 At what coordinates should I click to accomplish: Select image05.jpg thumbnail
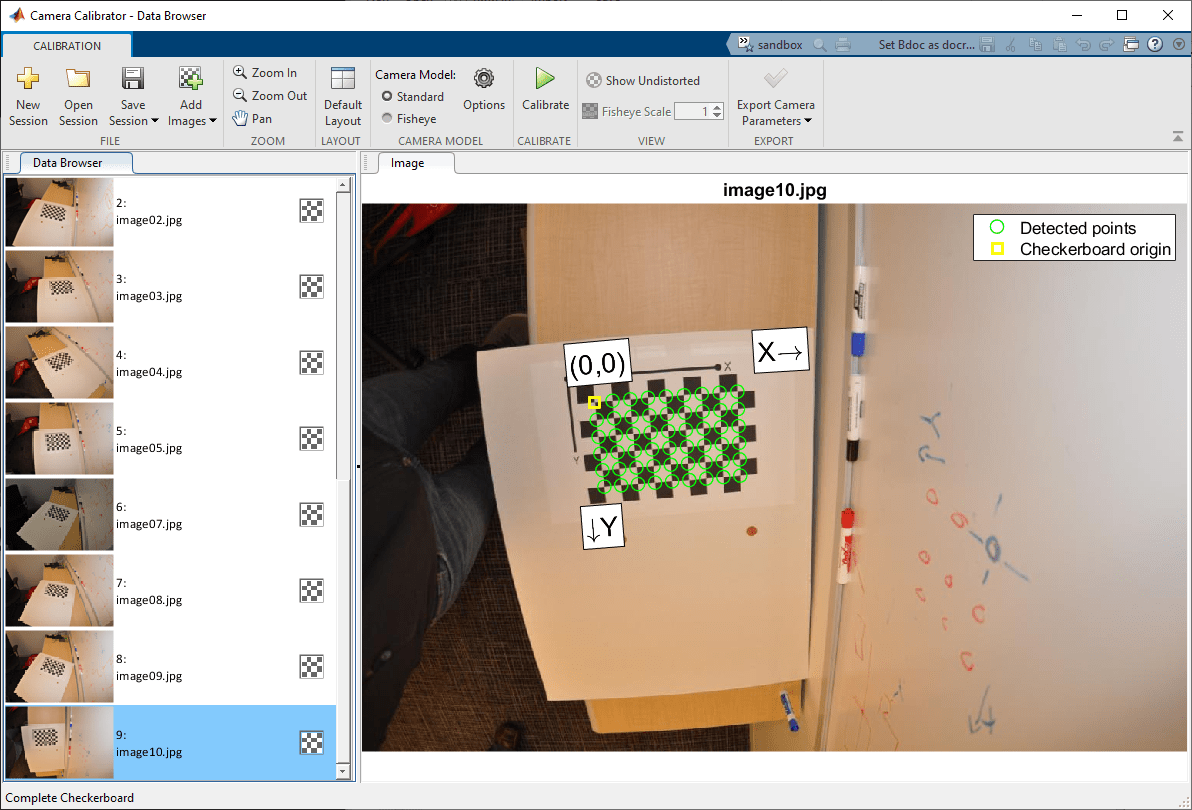[x=59, y=438]
